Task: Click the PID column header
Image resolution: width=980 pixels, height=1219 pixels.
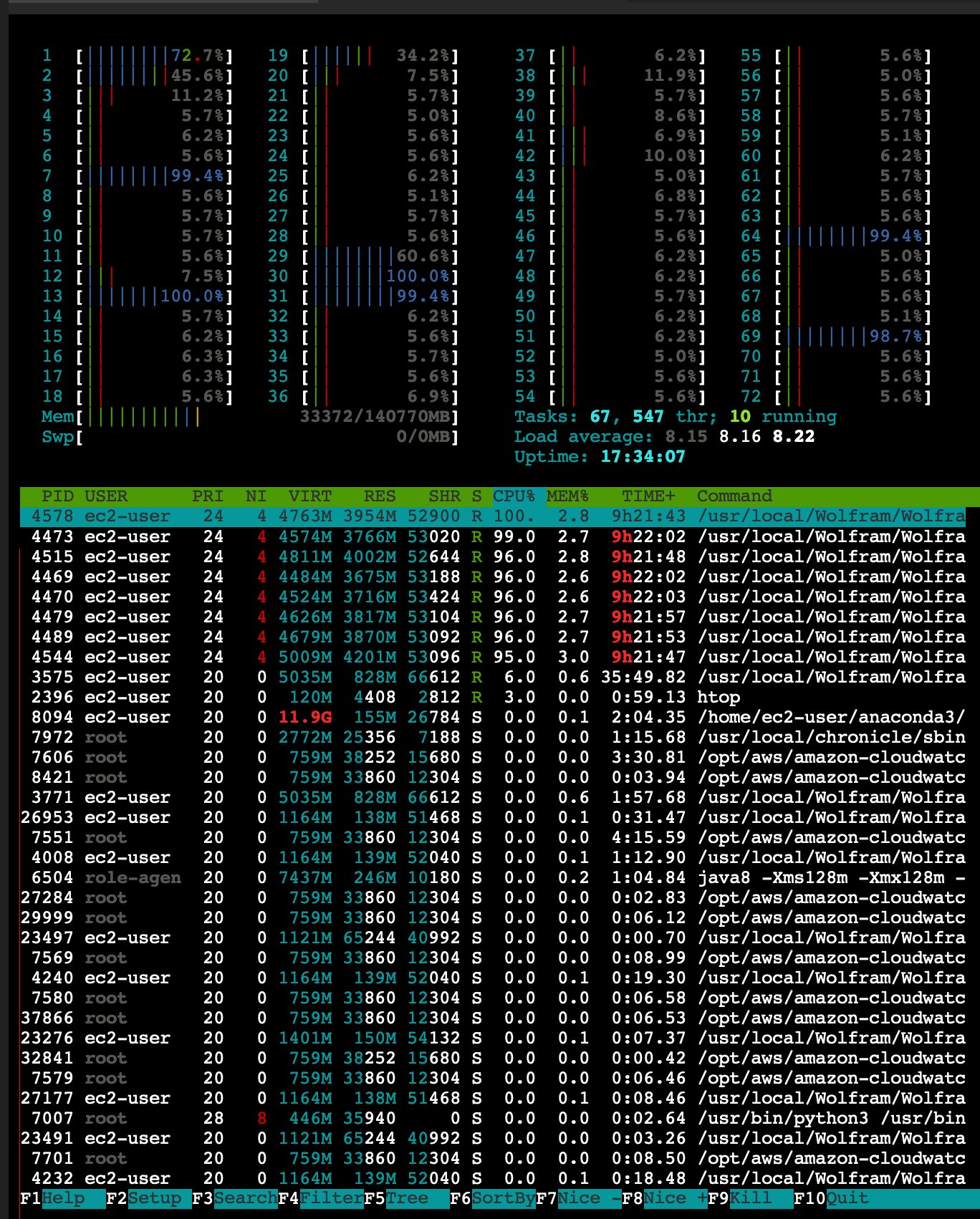Action: coord(57,496)
